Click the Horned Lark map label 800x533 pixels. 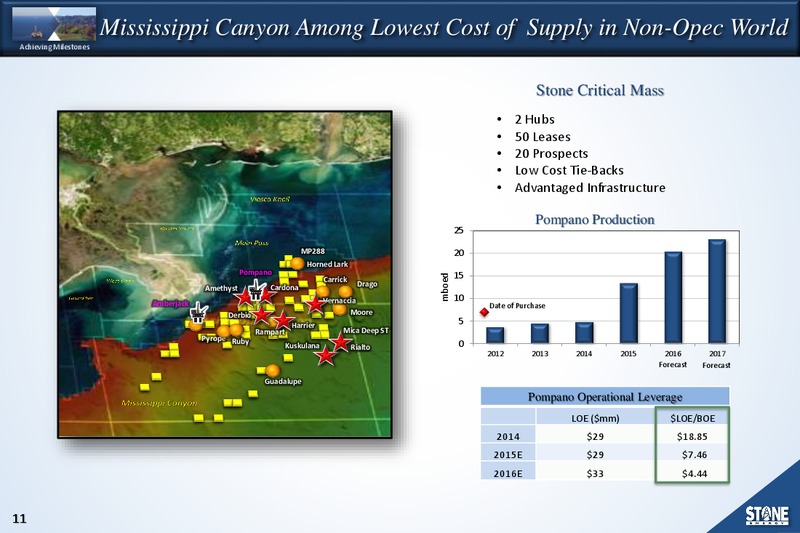[327, 264]
